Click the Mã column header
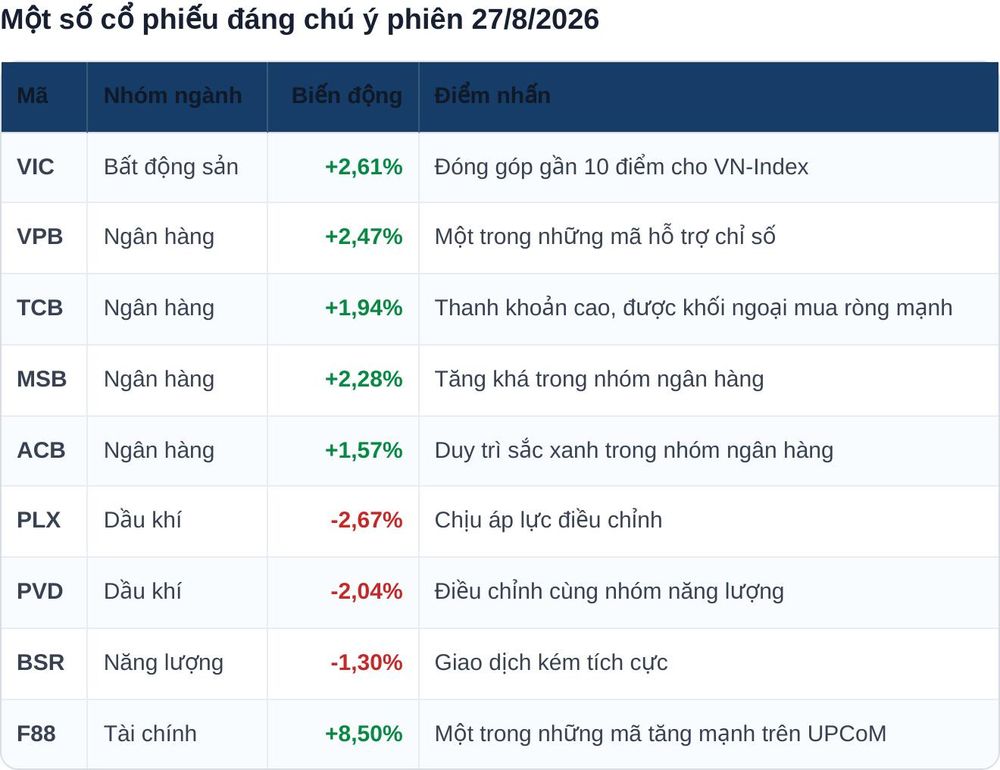The height and width of the screenshot is (770, 1000). (x=33, y=96)
